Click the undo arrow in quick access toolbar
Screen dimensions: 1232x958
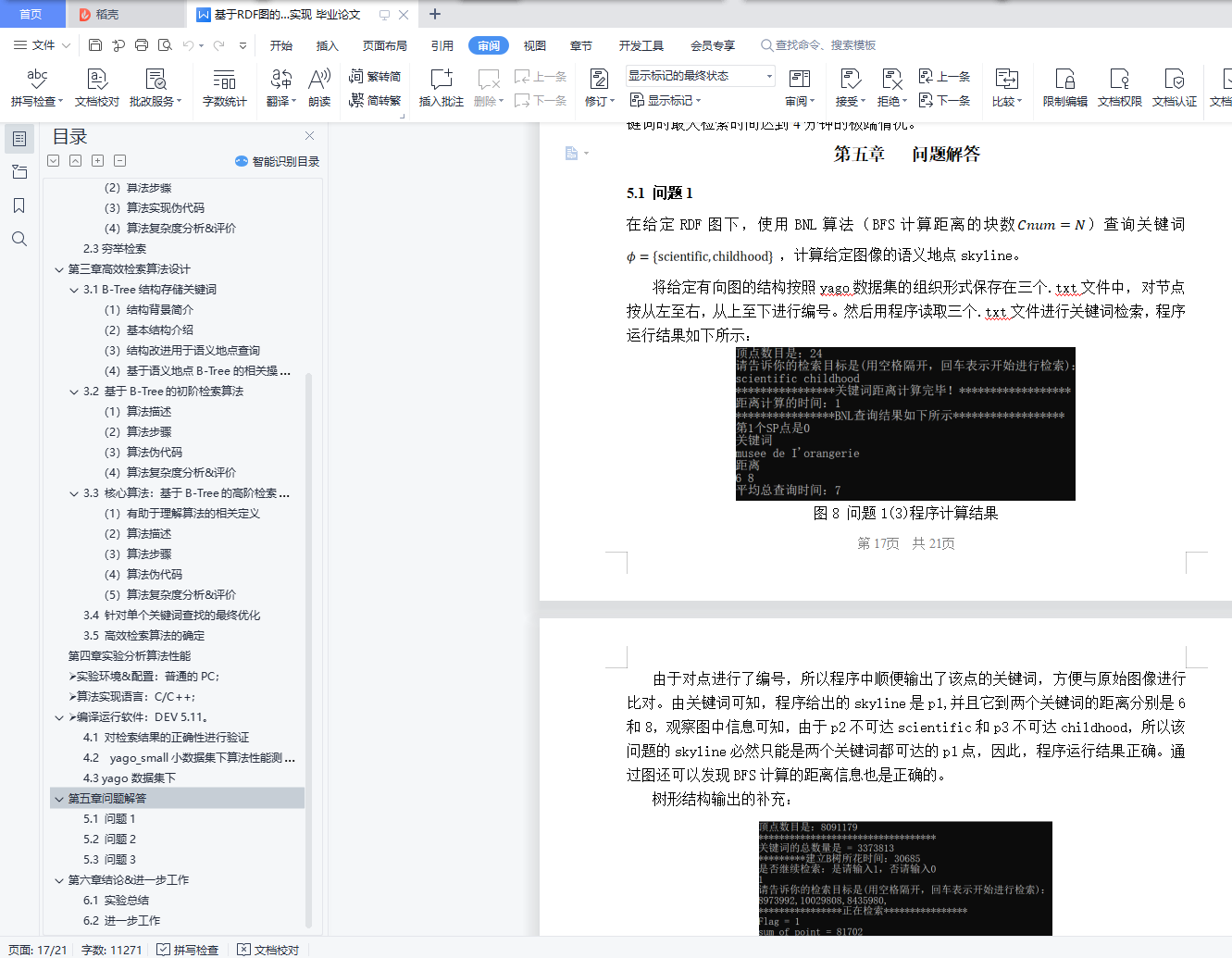[188, 44]
